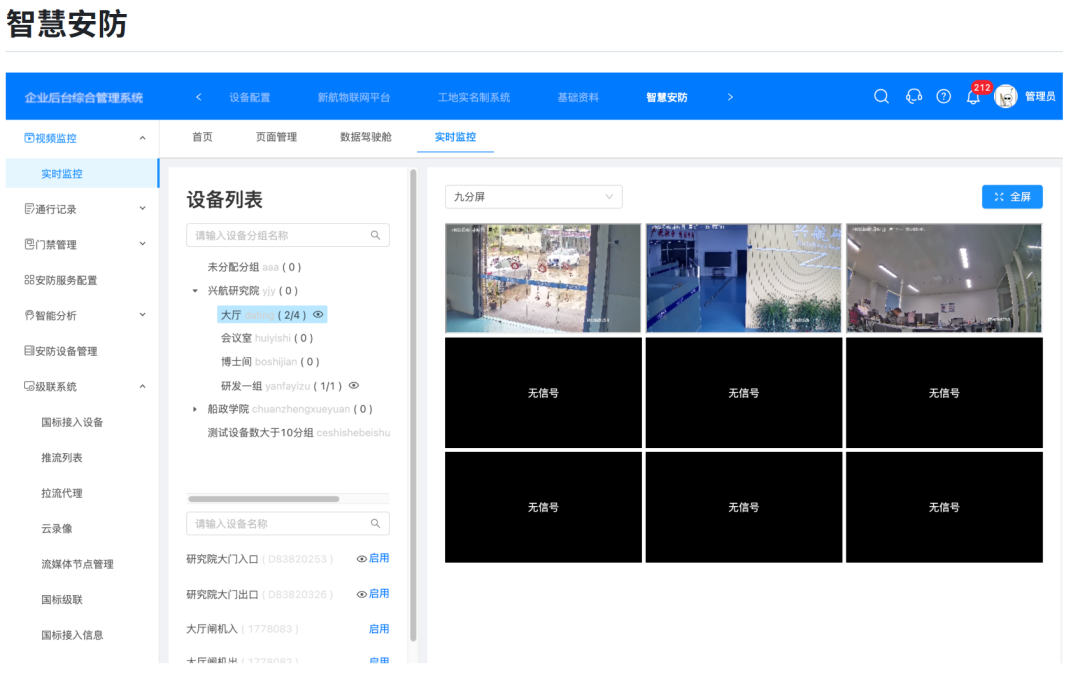Open 实时监控 in the sidebar

tap(82, 174)
